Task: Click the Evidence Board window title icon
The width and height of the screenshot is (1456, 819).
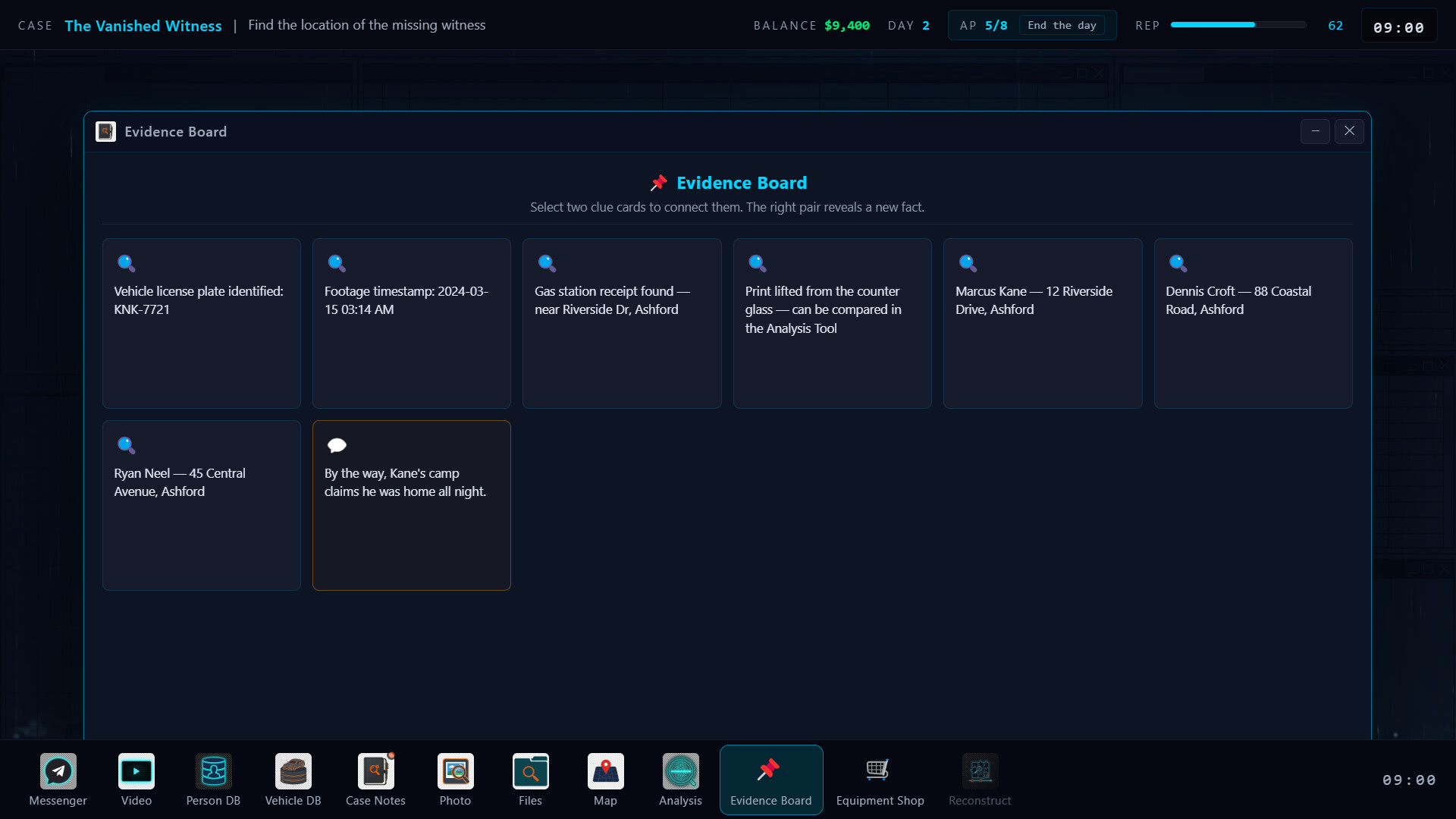Action: [x=105, y=132]
